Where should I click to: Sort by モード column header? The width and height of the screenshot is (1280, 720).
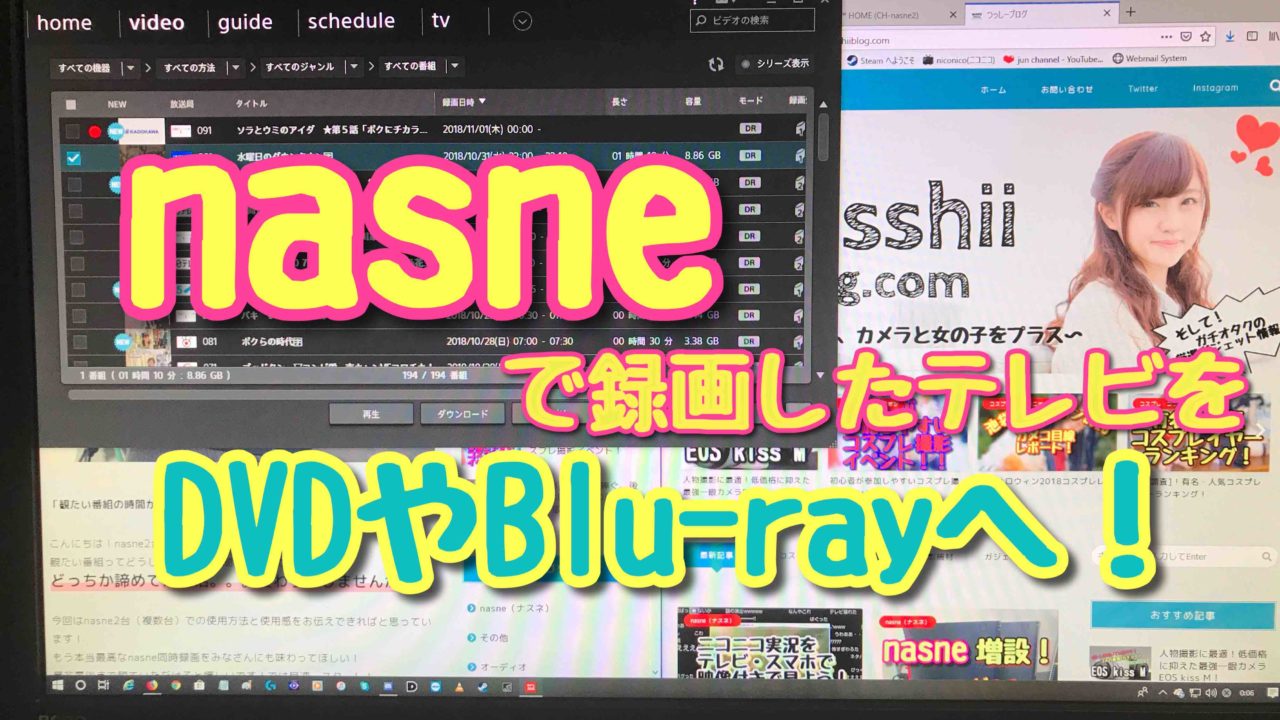click(750, 101)
